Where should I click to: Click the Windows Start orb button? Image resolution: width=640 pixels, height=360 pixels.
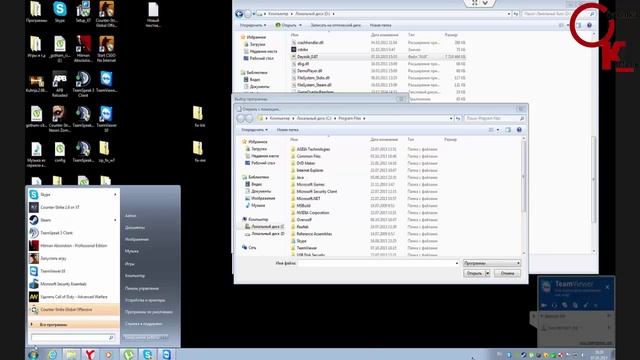[33, 354]
